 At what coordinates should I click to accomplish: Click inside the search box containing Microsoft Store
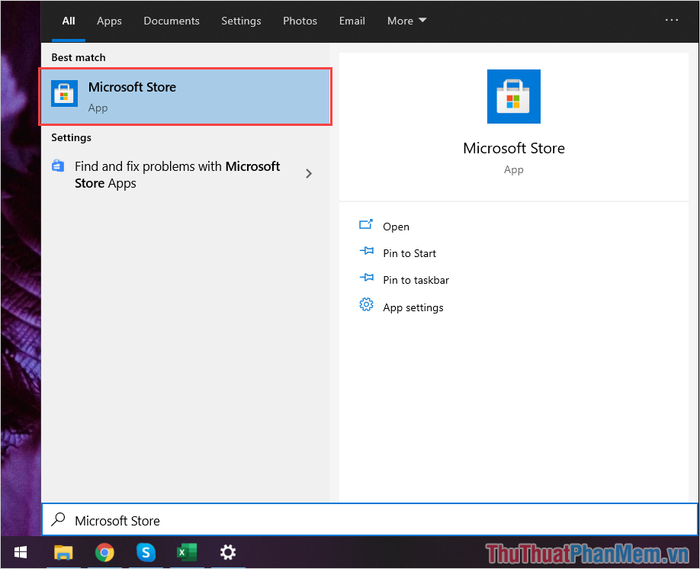(370, 520)
